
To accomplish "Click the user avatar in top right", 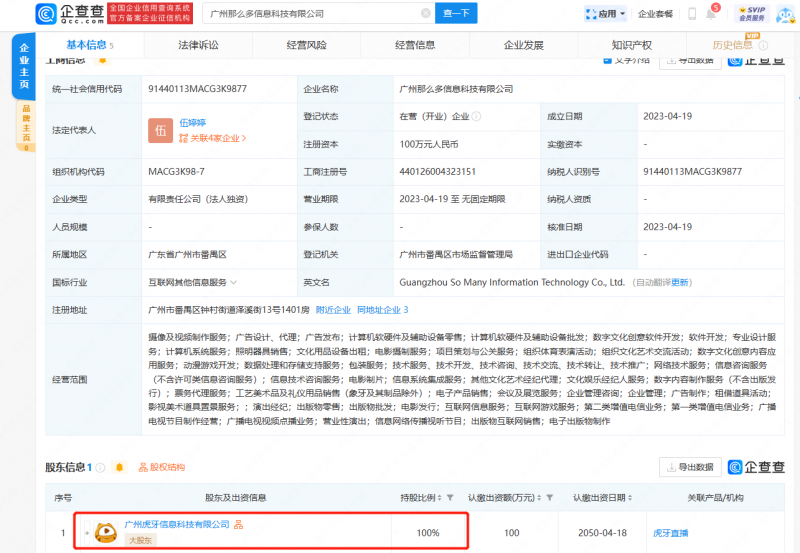I will coord(785,14).
